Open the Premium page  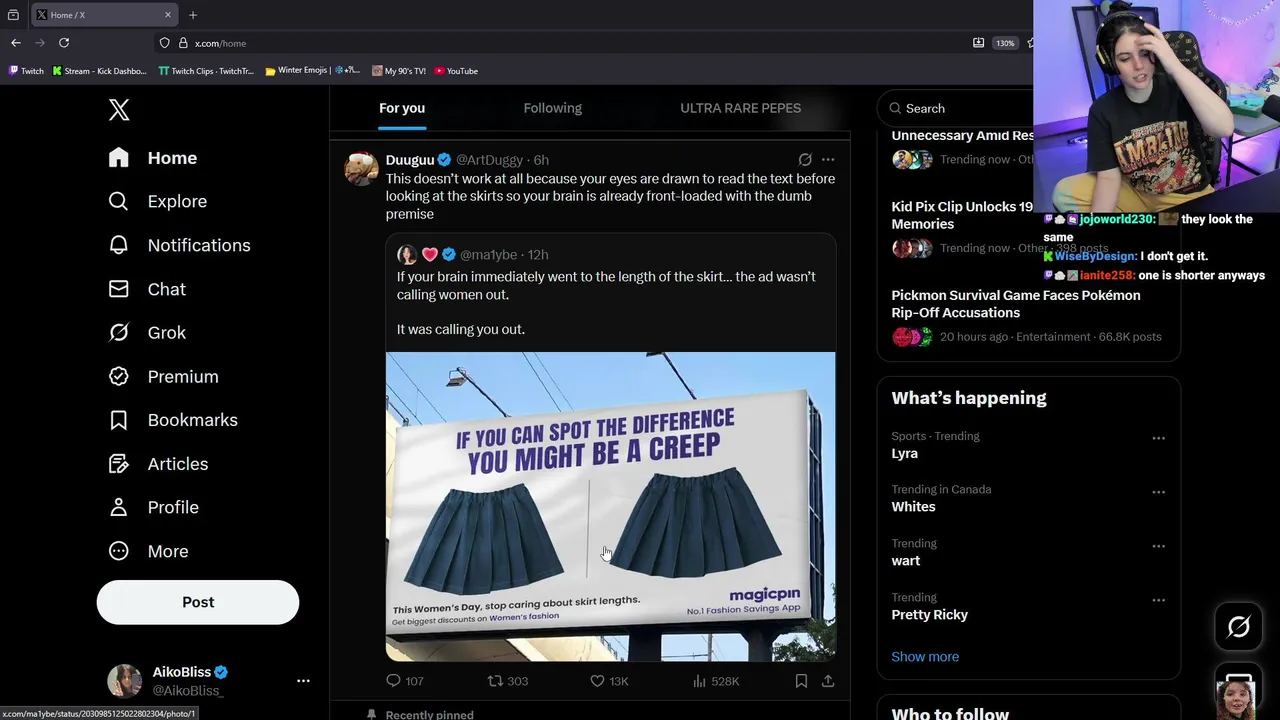[164, 377]
